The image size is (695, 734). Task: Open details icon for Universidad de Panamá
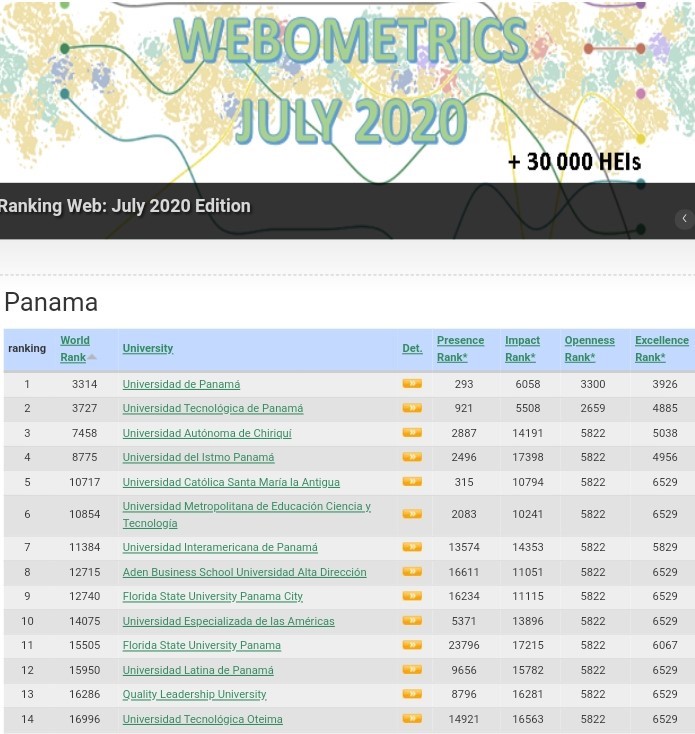(412, 384)
